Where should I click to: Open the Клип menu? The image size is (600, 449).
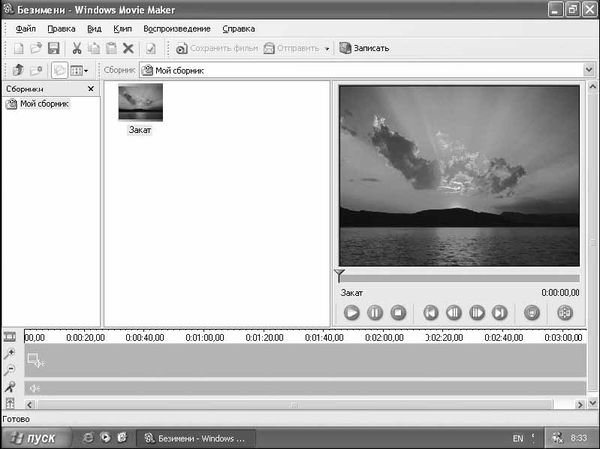click(122, 29)
